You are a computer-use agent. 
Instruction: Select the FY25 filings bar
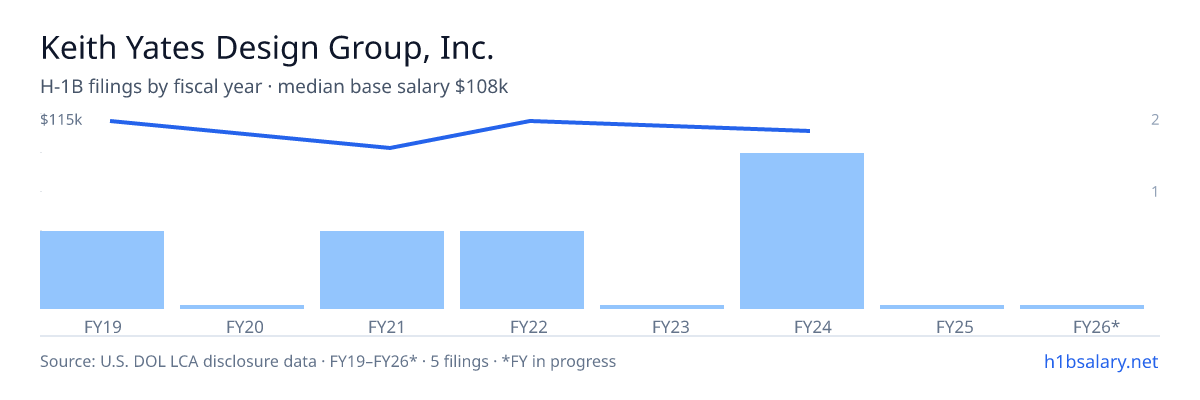(942, 307)
